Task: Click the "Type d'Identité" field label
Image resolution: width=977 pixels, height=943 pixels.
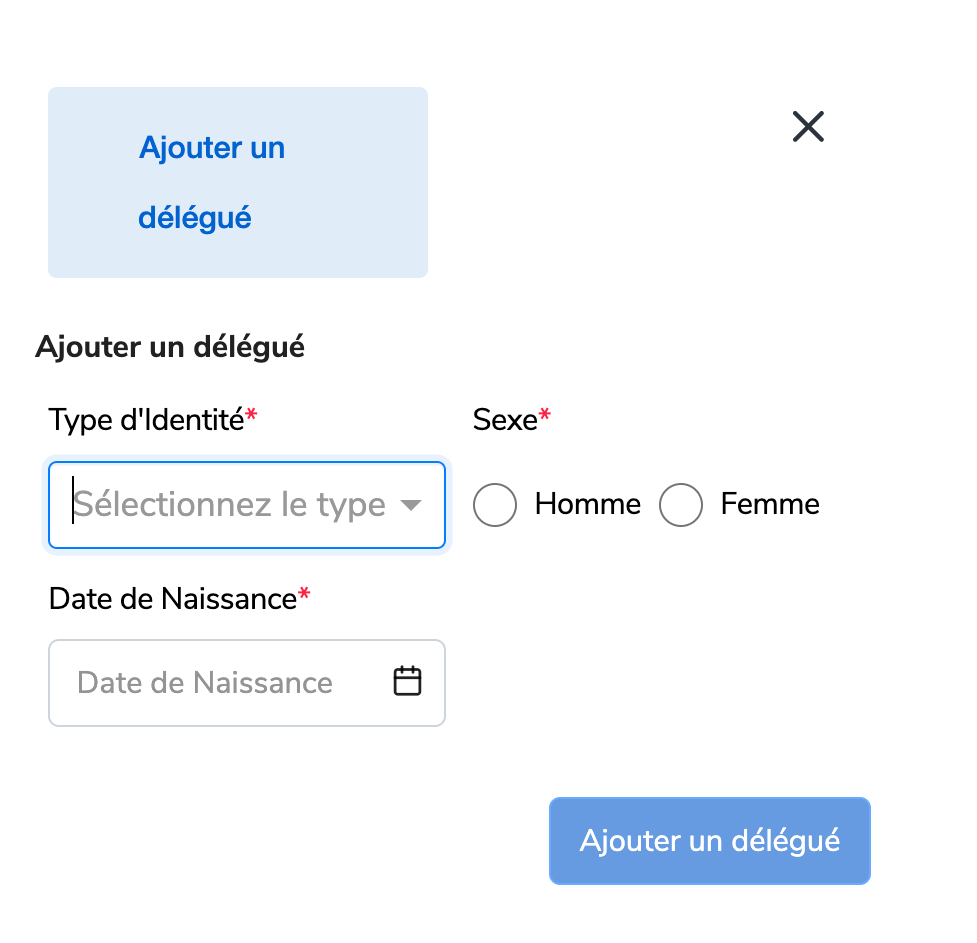Action: 146,420
